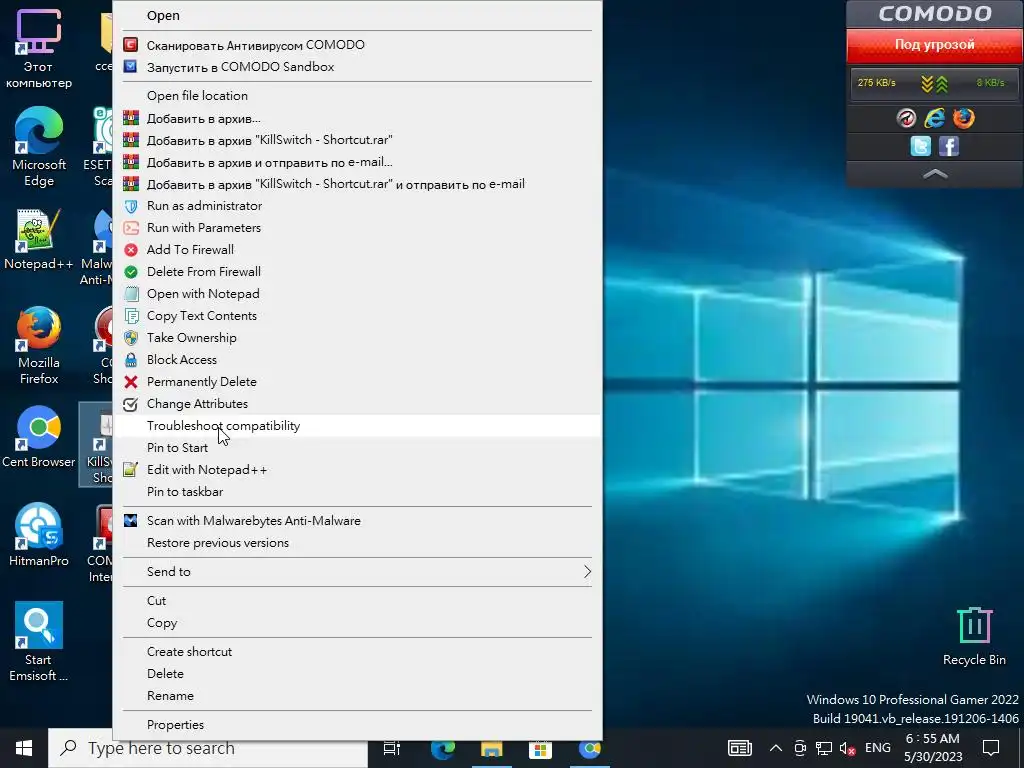Choose Properties in context menu

(x=357, y=725)
